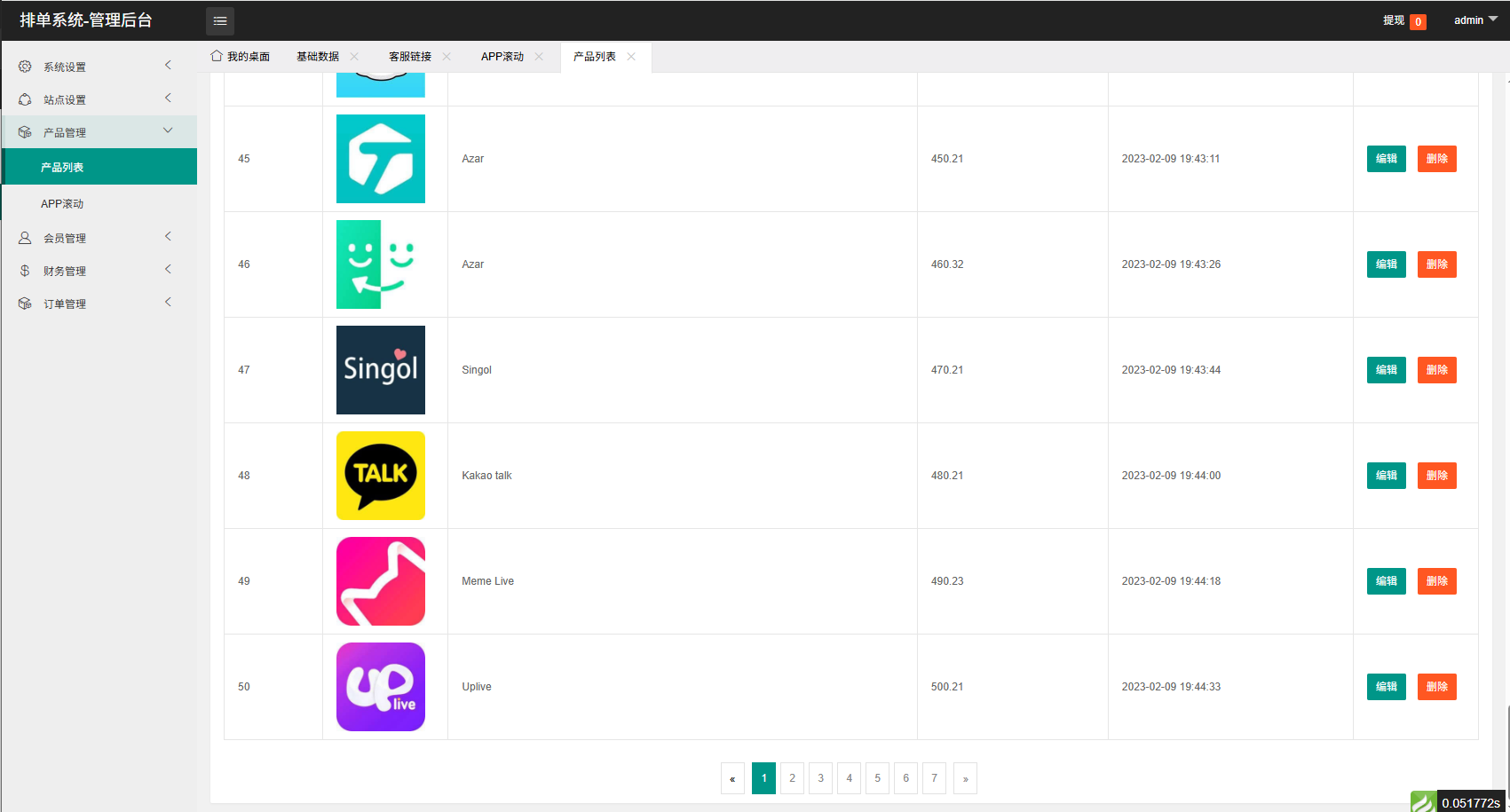Open APP滚动 in the sidebar
The image size is (1510, 812).
(x=62, y=204)
